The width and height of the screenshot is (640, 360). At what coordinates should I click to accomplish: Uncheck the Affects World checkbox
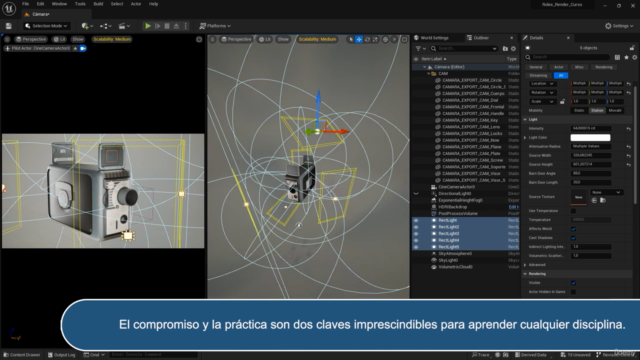point(573,229)
